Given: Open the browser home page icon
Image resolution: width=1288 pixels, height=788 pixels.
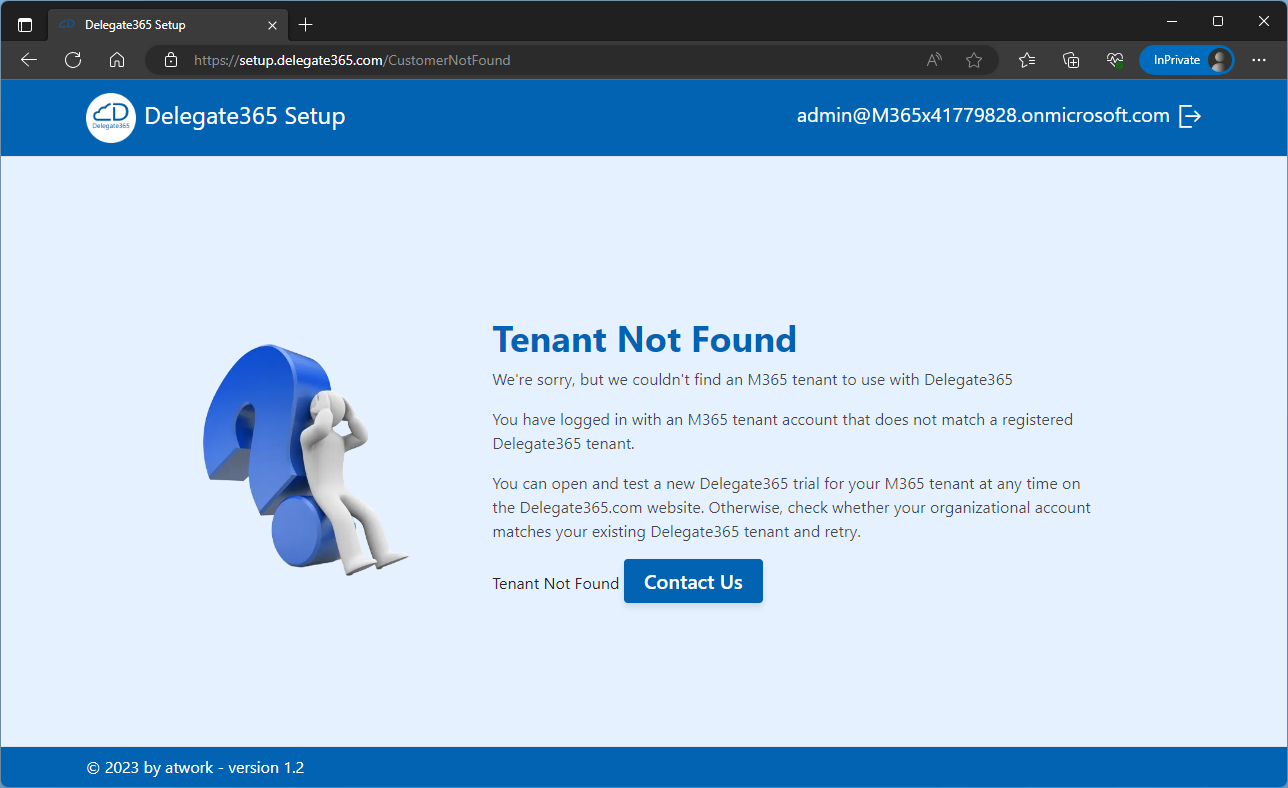Looking at the screenshot, I should (117, 60).
